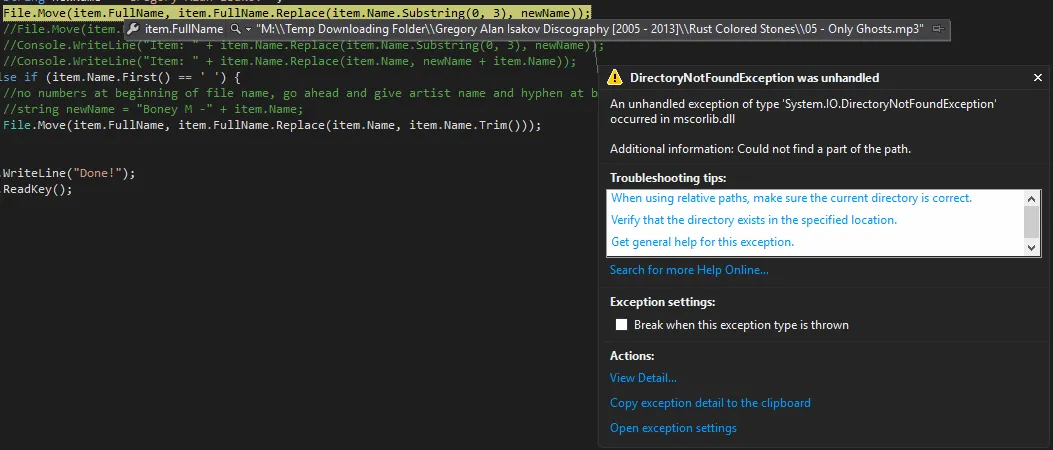
Task: Click the wrench icon beside item.FullName
Action: pyautogui.click(x=133, y=30)
